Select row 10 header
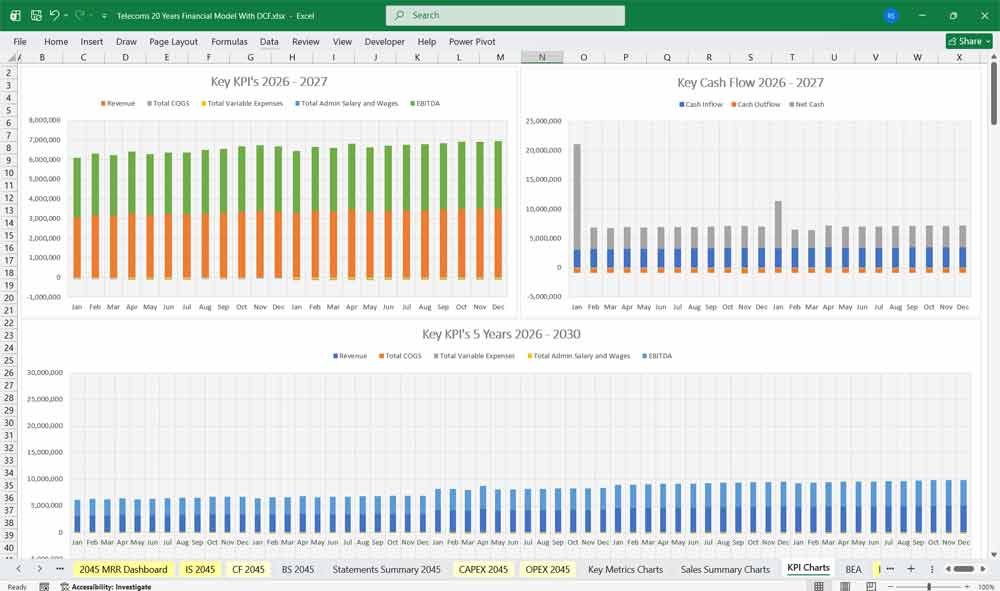This screenshot has width=1000, height=591. pos(9,173)
